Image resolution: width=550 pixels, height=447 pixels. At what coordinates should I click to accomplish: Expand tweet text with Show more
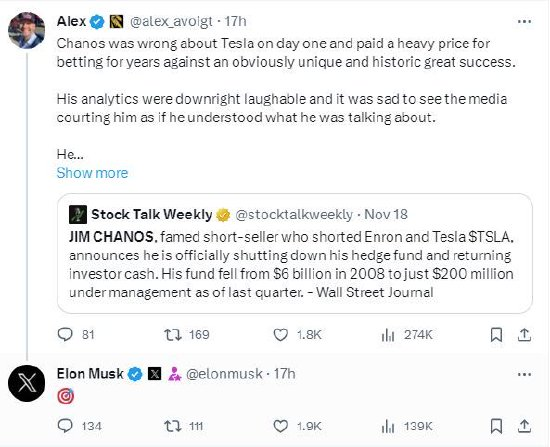point(92,173)
